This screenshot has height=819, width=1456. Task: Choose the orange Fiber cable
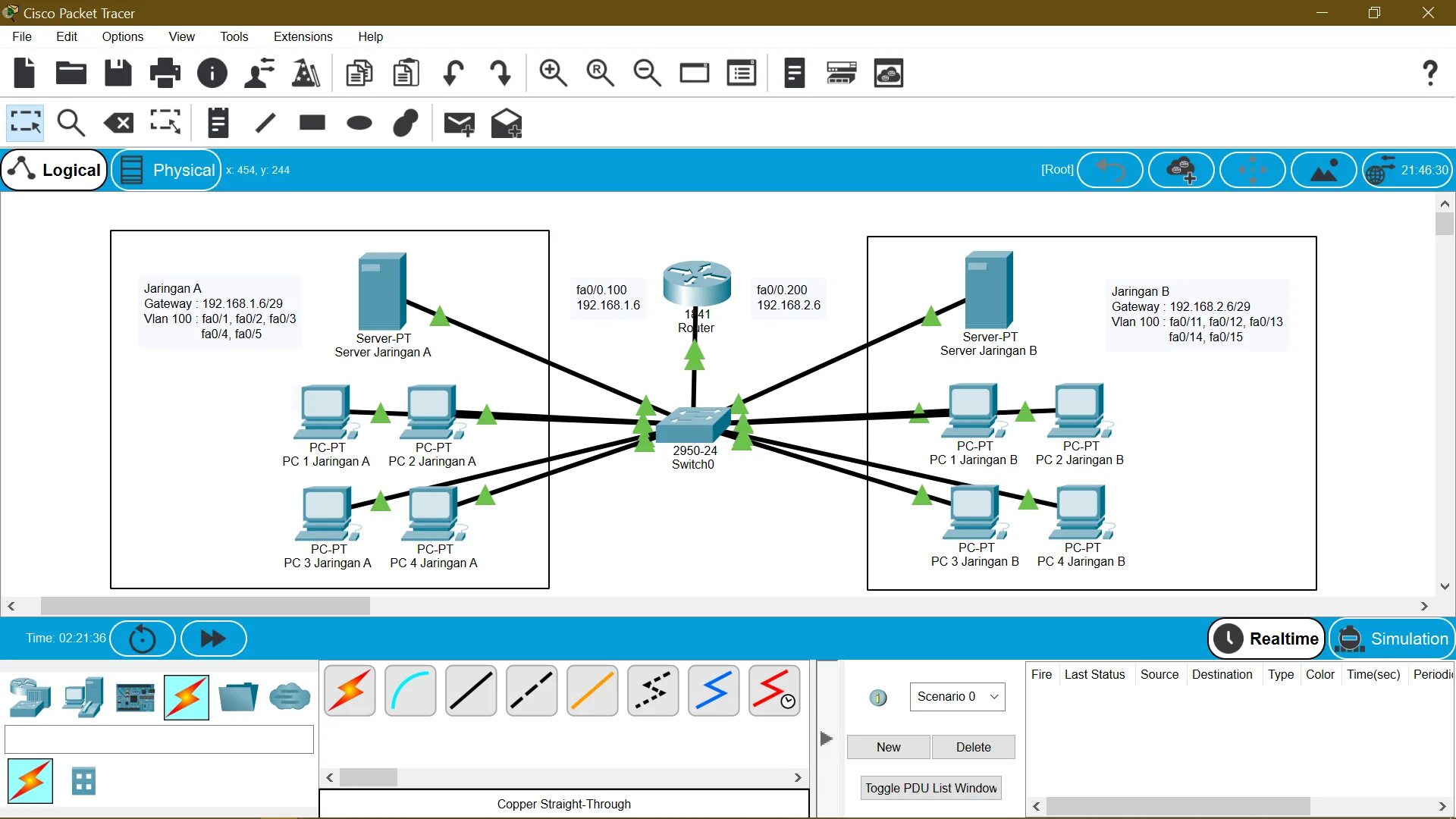pyautogui.click(x=592, y=691)
